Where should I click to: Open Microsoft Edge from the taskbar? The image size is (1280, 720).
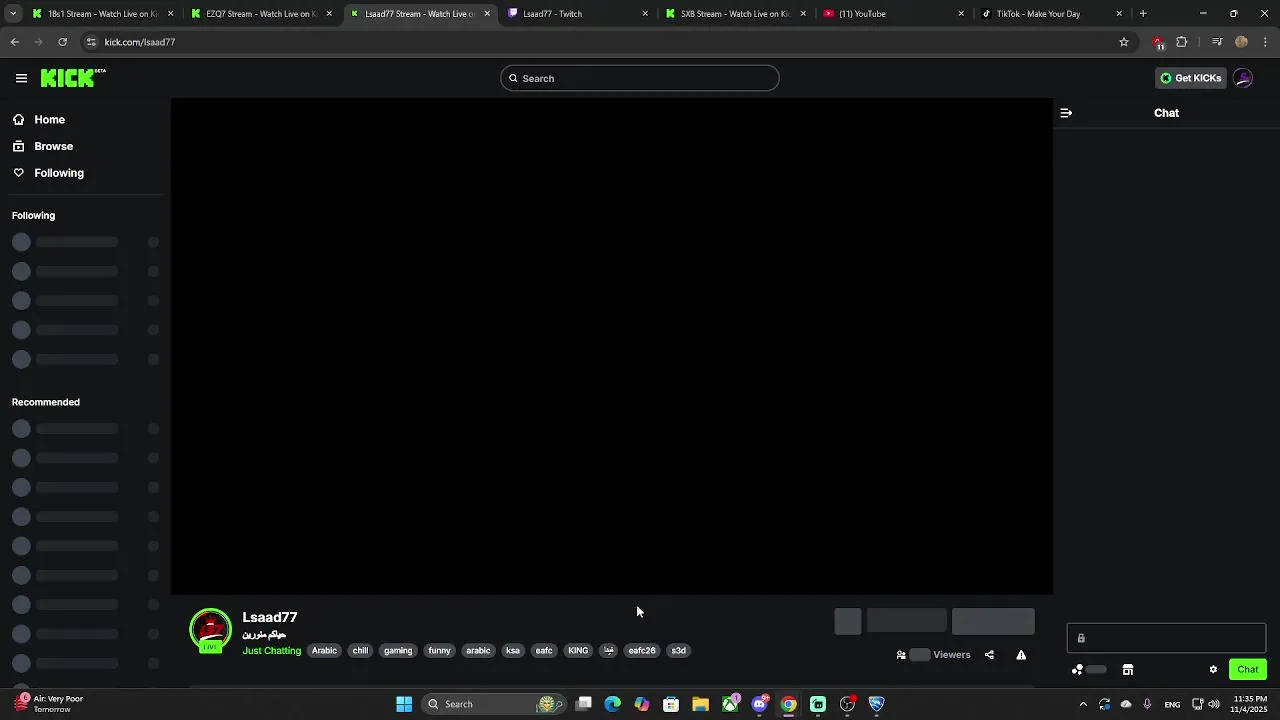613,704
